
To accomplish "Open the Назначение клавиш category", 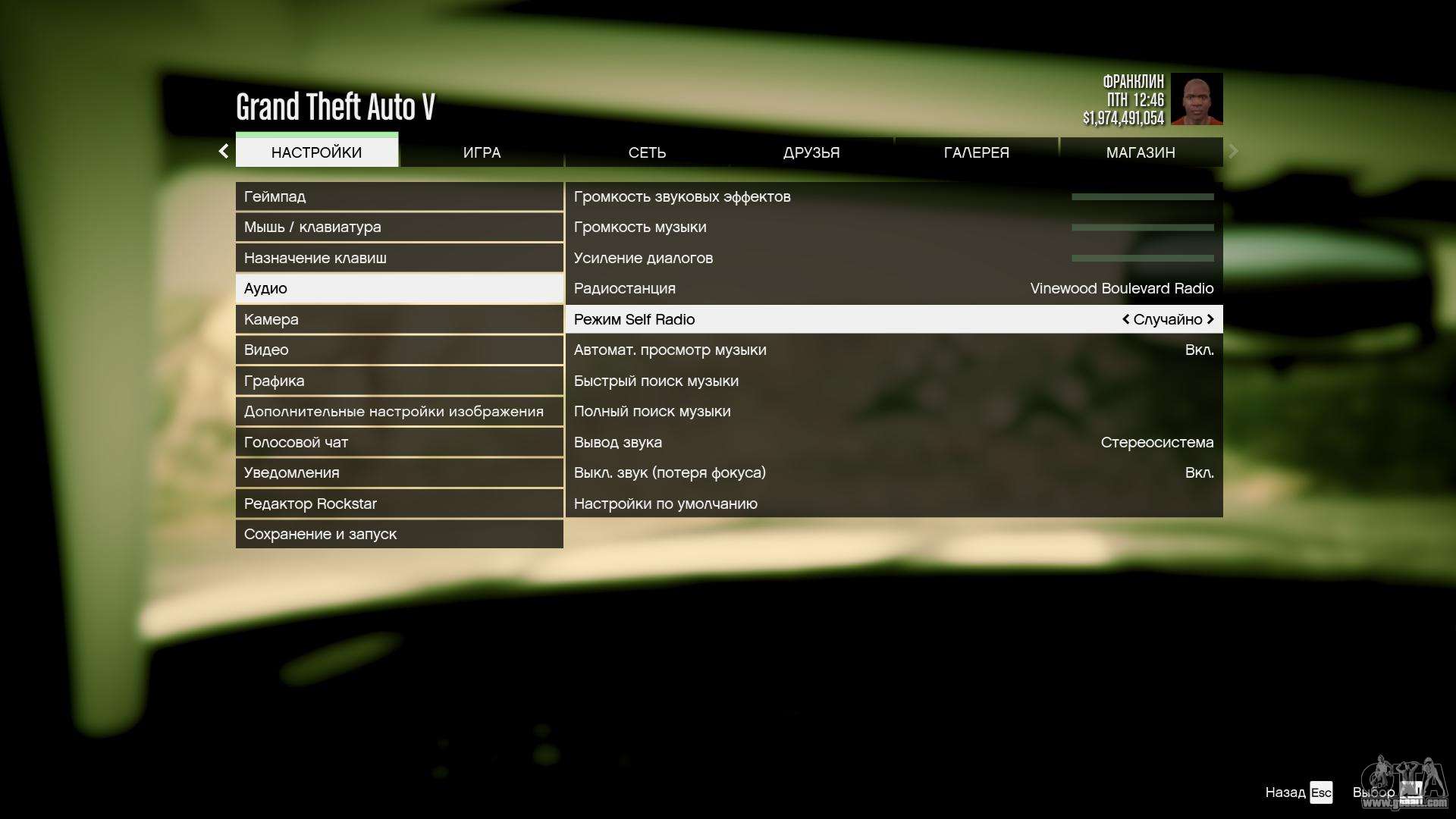I will click(x=400, y=258).
